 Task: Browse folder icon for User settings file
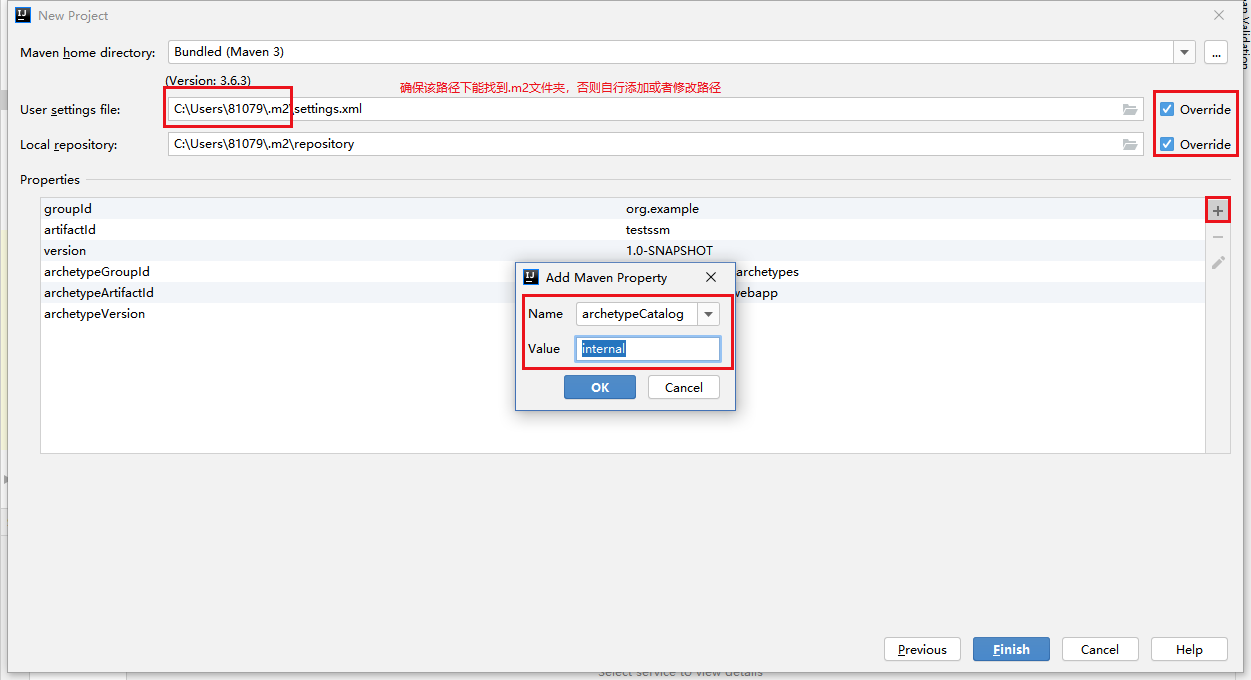(1130, 109)
